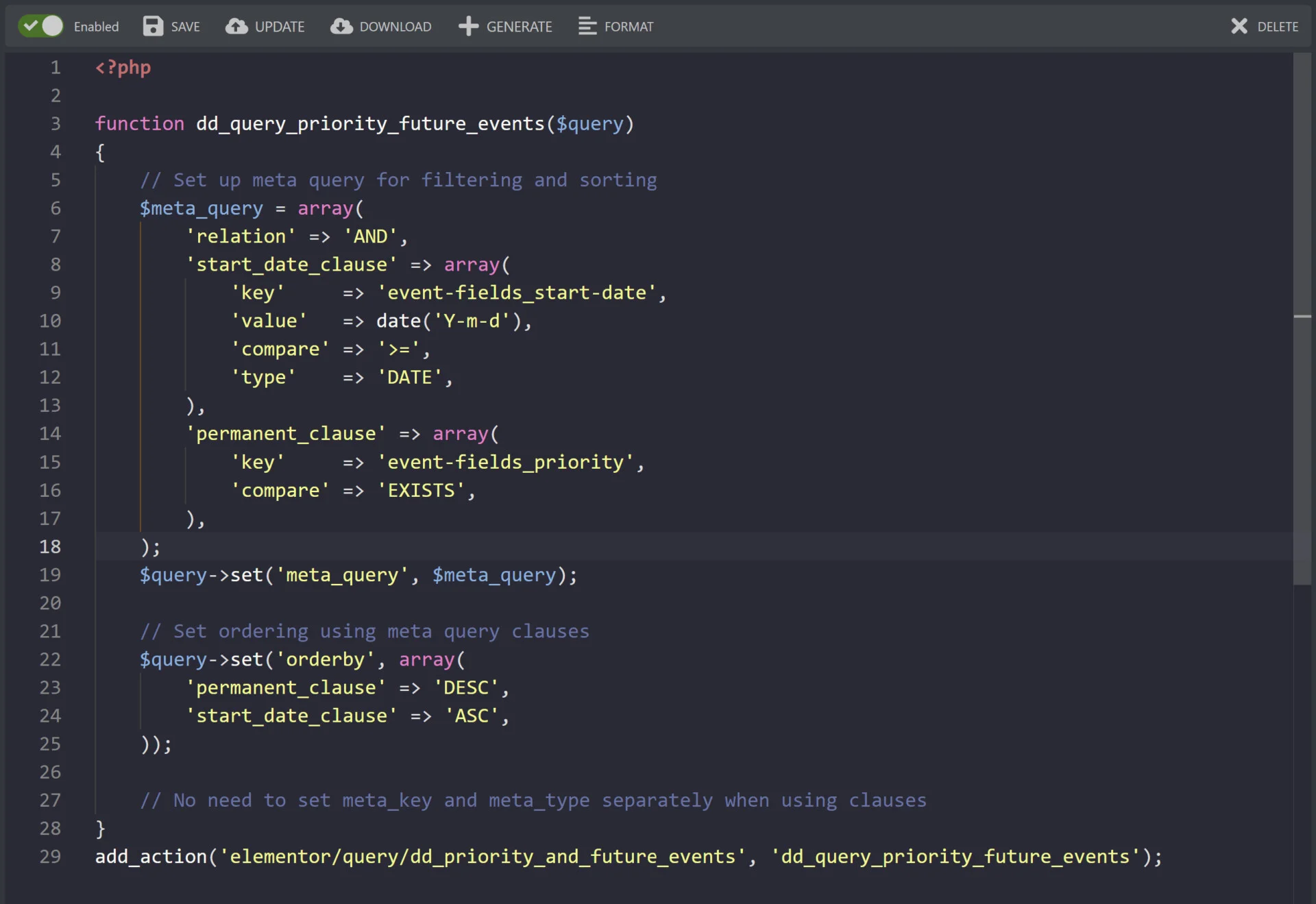Click the cloud Download icon

tap(341, 26)
